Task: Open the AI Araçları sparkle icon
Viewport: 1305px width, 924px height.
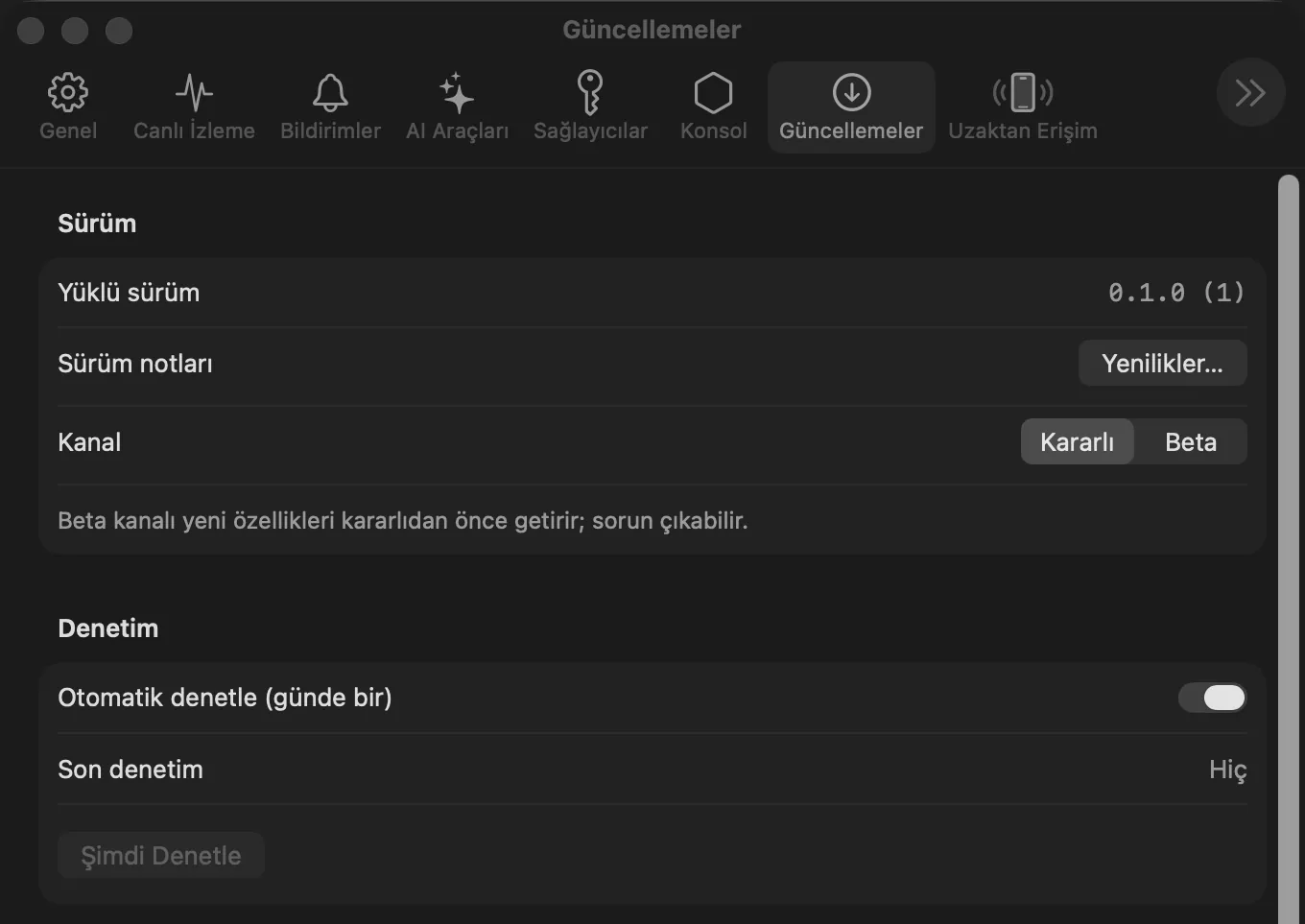Action: (x=457, y=93)
